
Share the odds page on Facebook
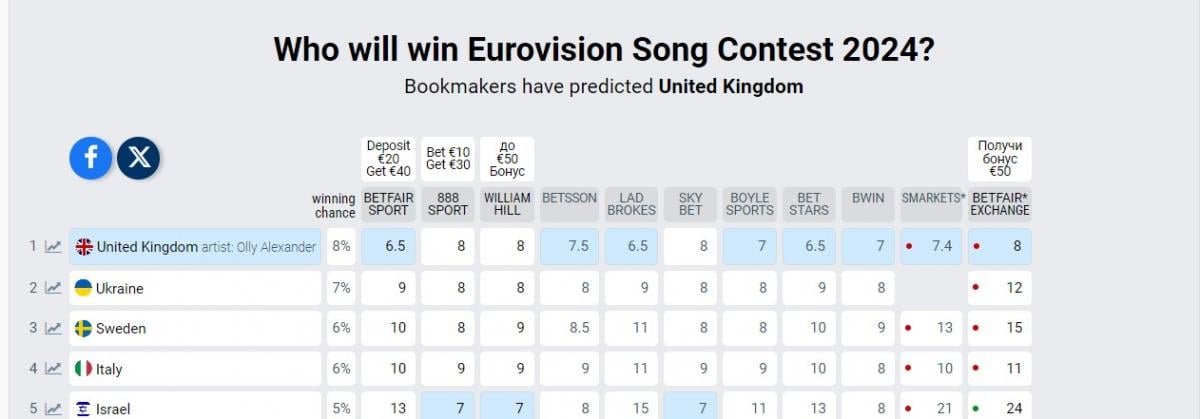tap(90, 158)
